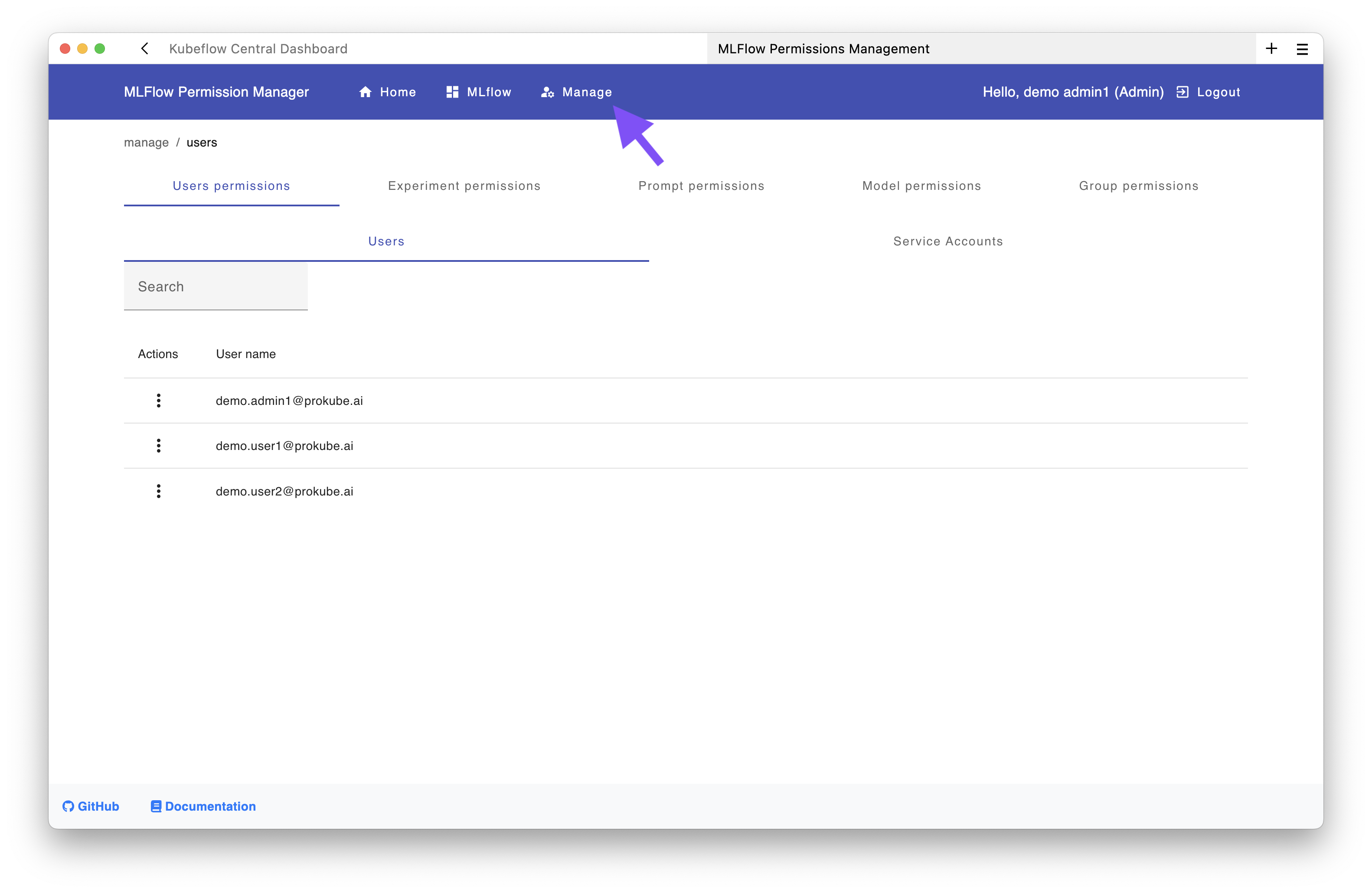The height and width of the screenshot is (893, 1372).
Task: Open actions menu for demo.user1@prokube.ai
Action: tap(159, 445)
